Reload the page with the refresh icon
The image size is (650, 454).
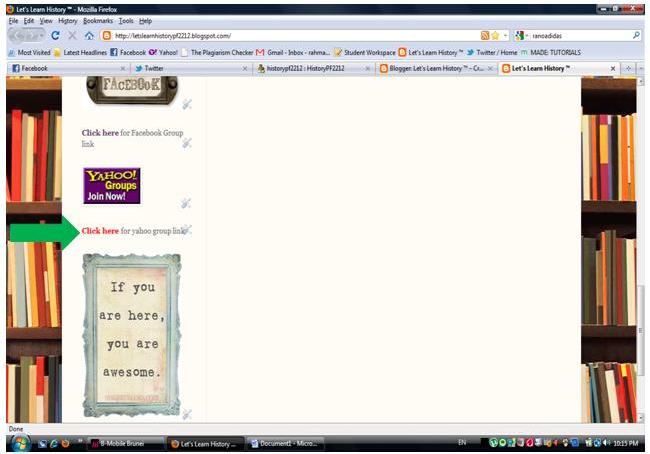[55, 36]
